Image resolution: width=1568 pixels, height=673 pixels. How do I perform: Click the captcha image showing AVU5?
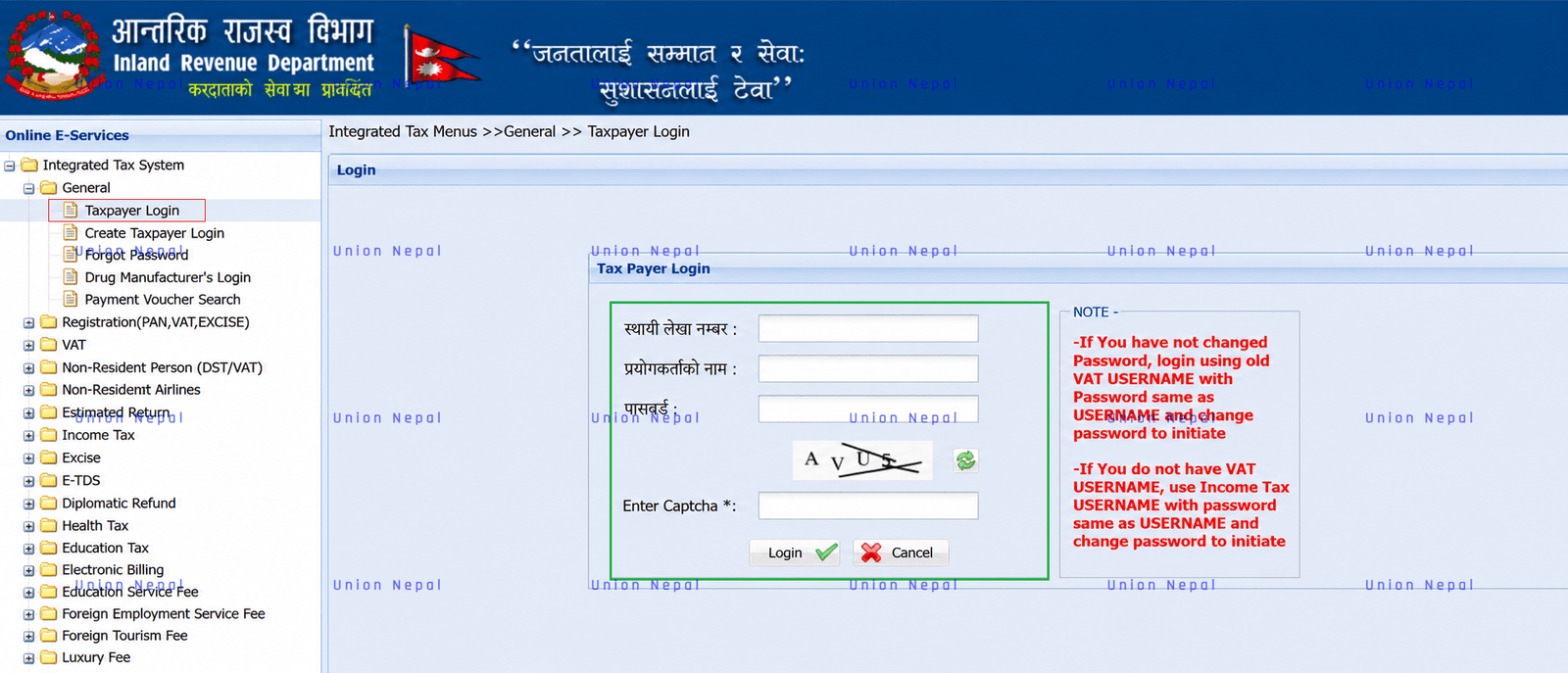click(x=862, y=460)
